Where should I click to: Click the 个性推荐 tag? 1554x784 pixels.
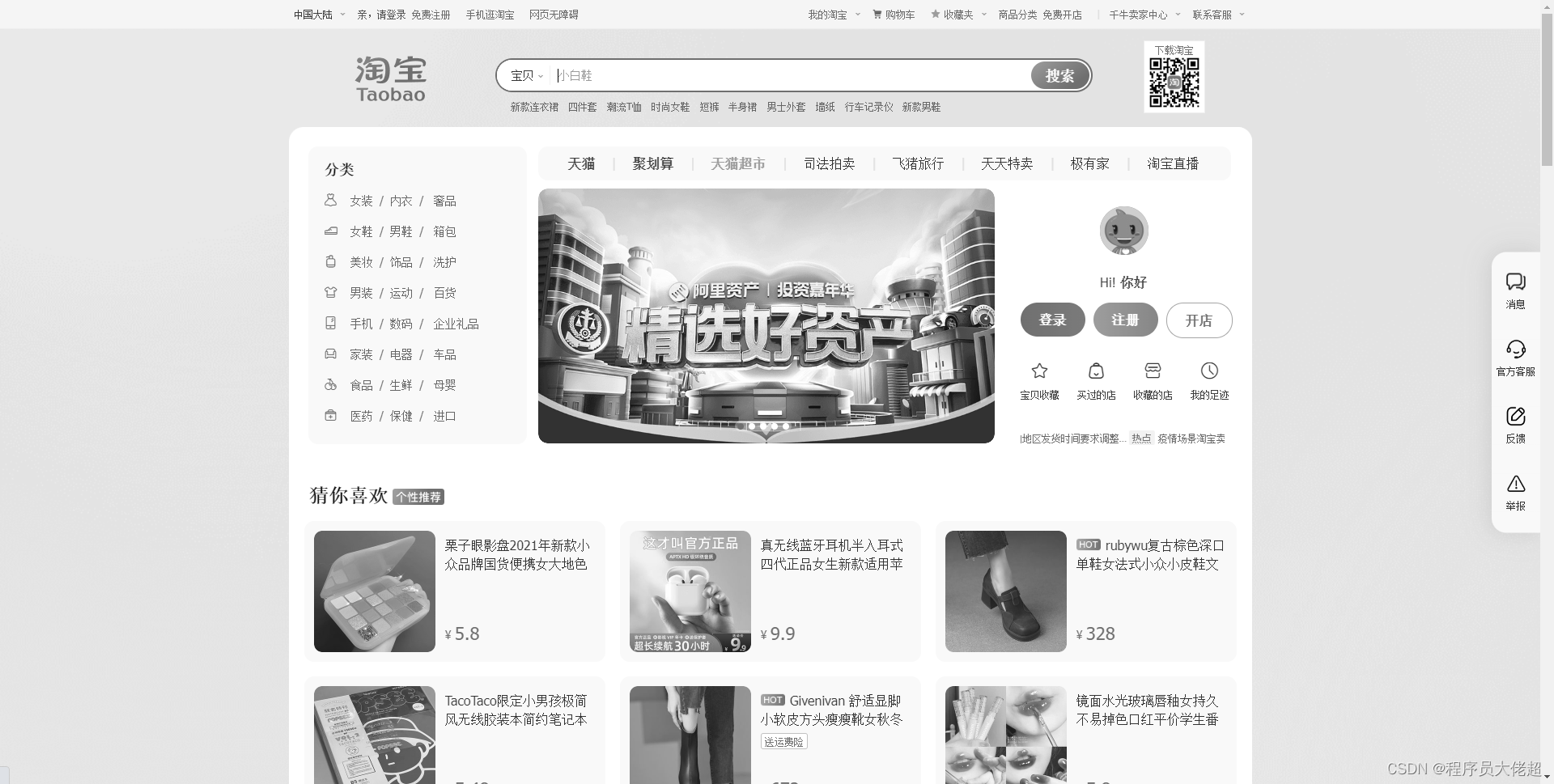pos(418,497)
